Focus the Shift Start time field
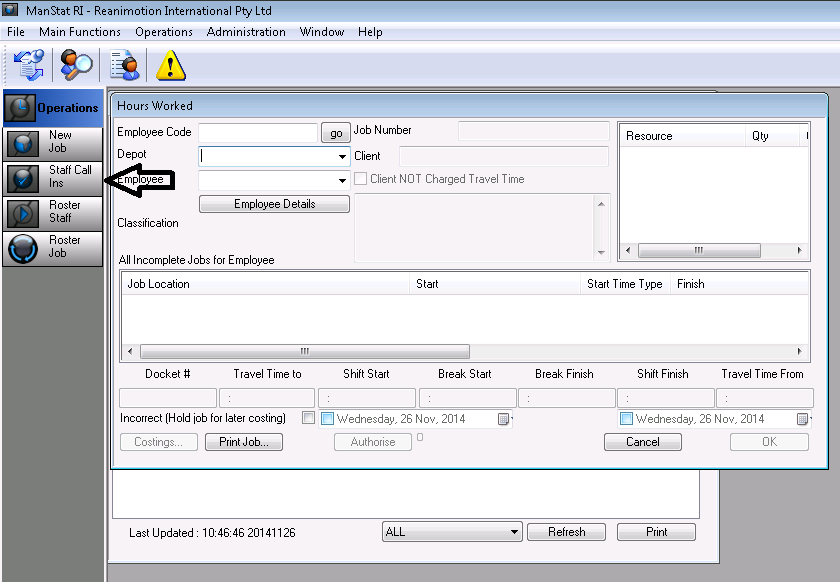840x582 pixels. tap(367, 398)
